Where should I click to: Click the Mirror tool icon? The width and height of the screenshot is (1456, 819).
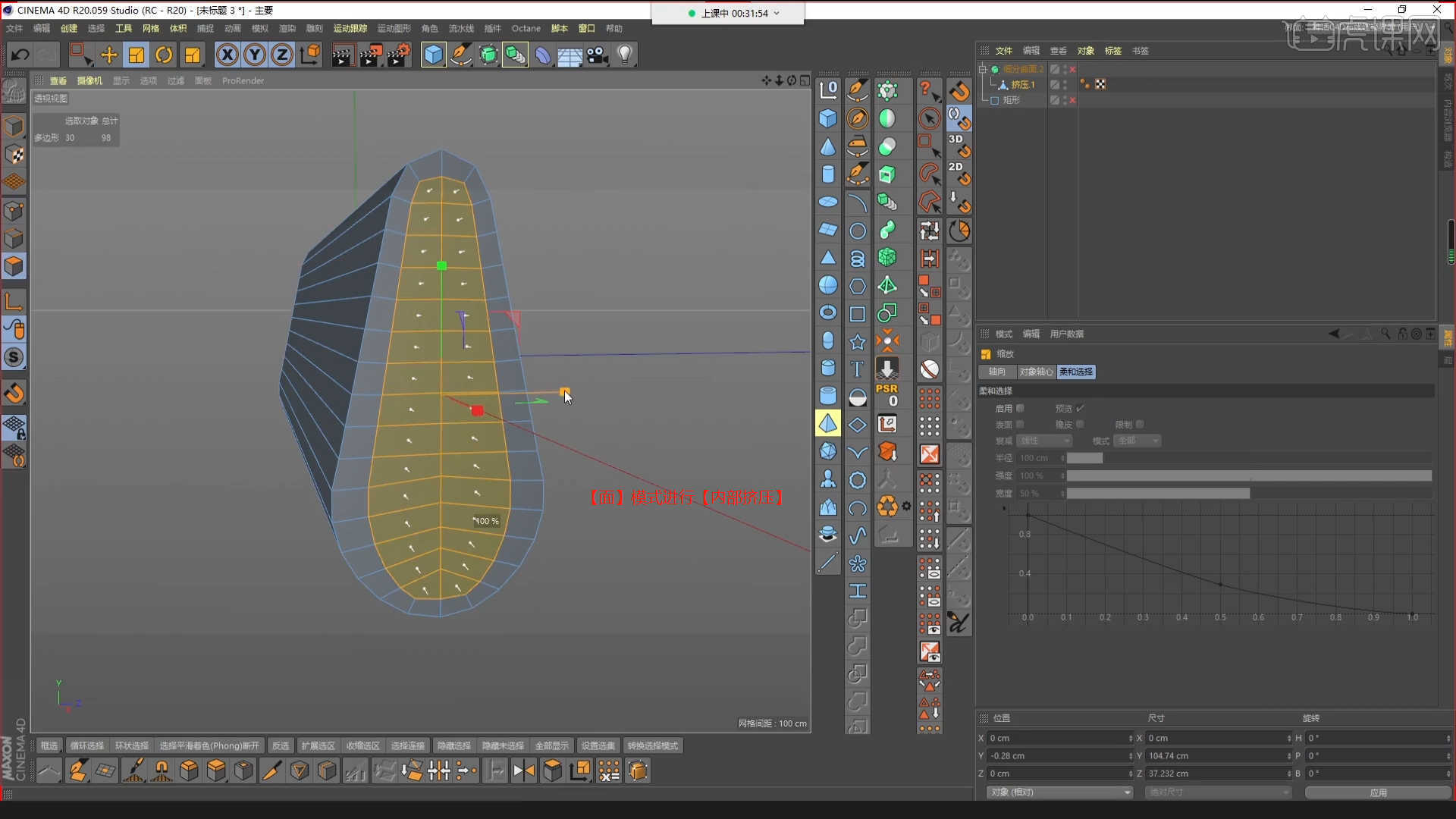click(x=523, y=771)
